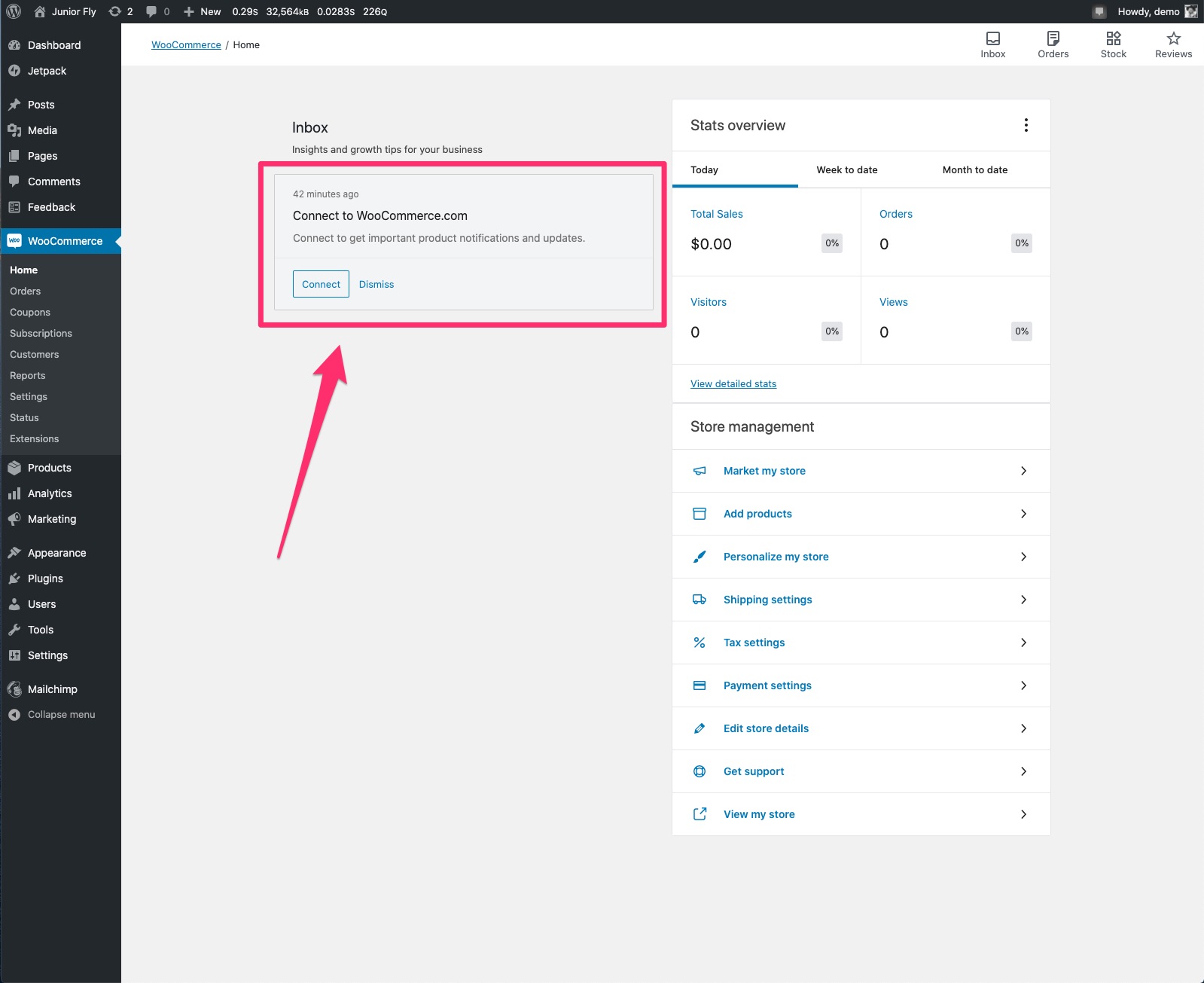Click the Products box icon
The width and height of the screenshot is (1204, 983).
click(x=14, y=468)
